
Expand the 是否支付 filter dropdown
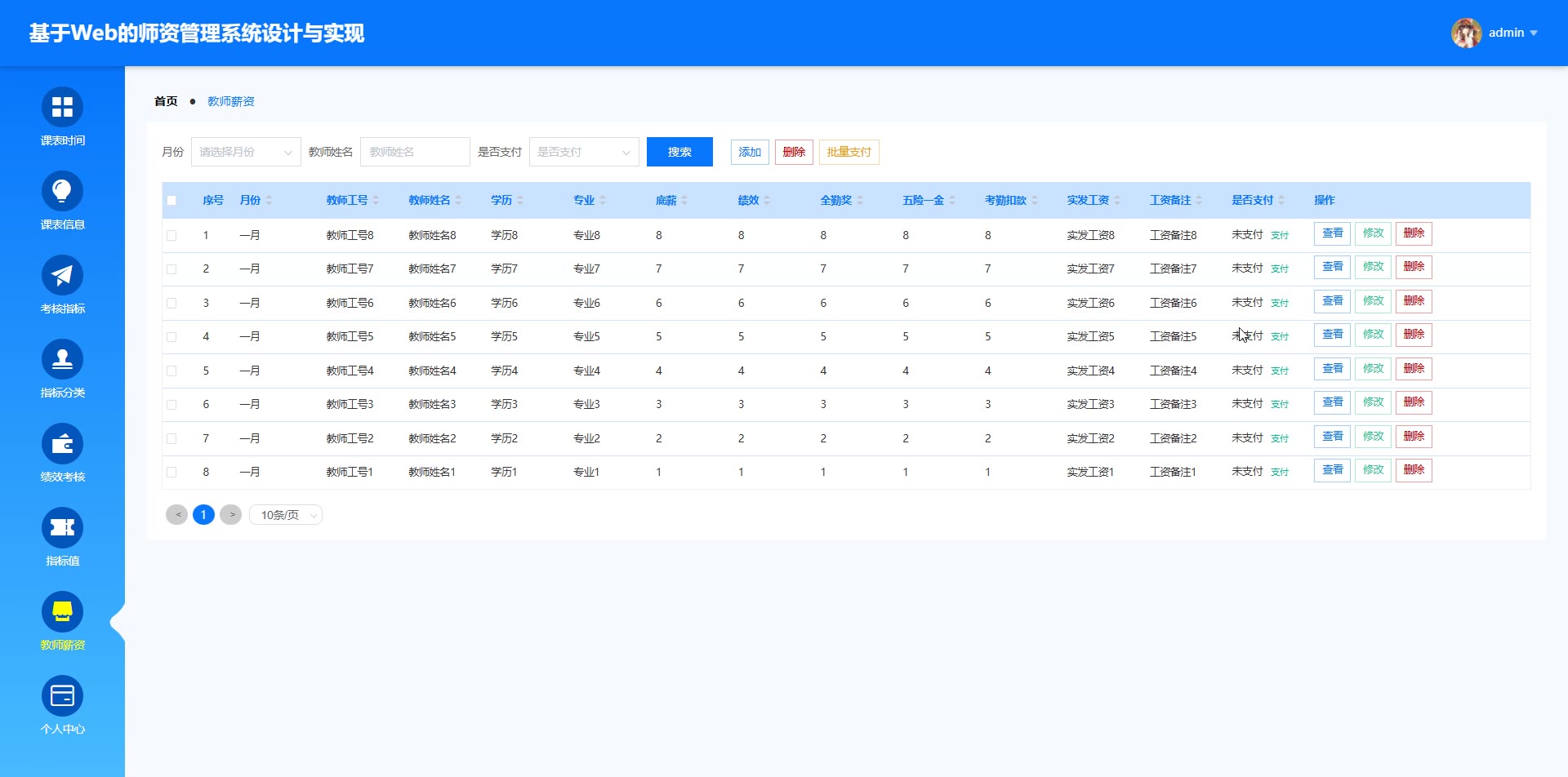pos(584,153)
